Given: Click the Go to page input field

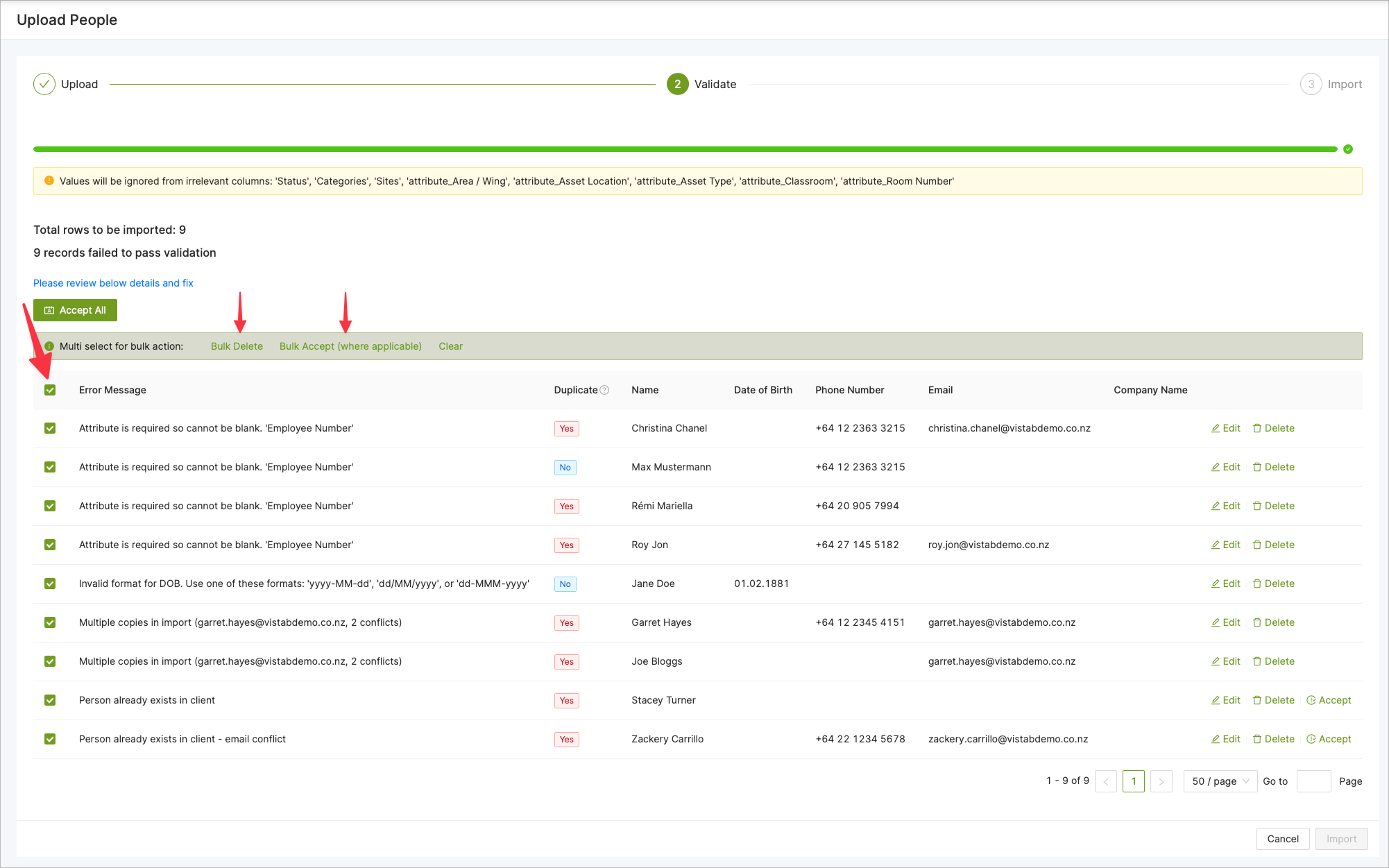Looking at the screenshot, I should (x=1313, y=781).
